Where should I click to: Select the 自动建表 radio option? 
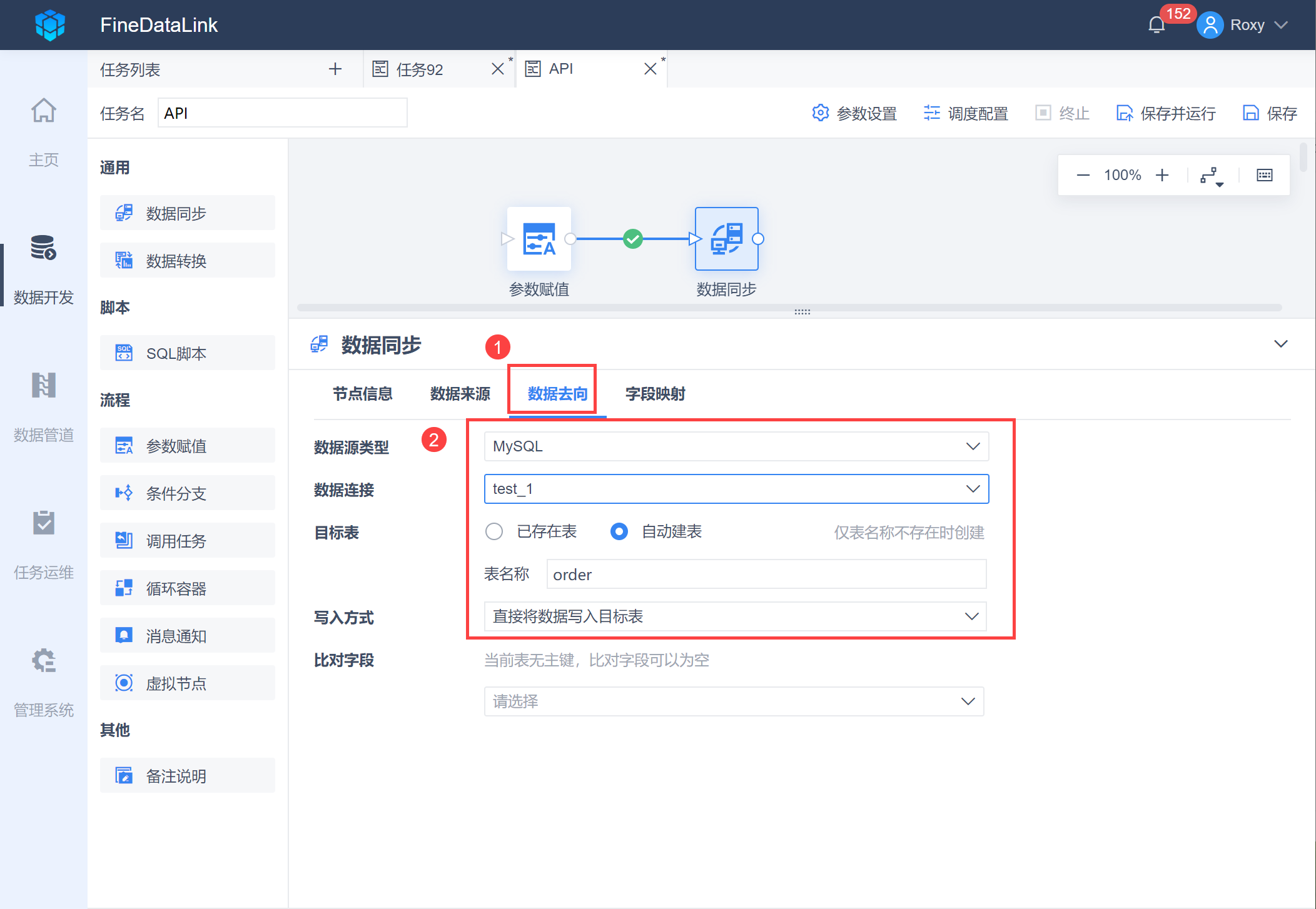pos(619,531)
